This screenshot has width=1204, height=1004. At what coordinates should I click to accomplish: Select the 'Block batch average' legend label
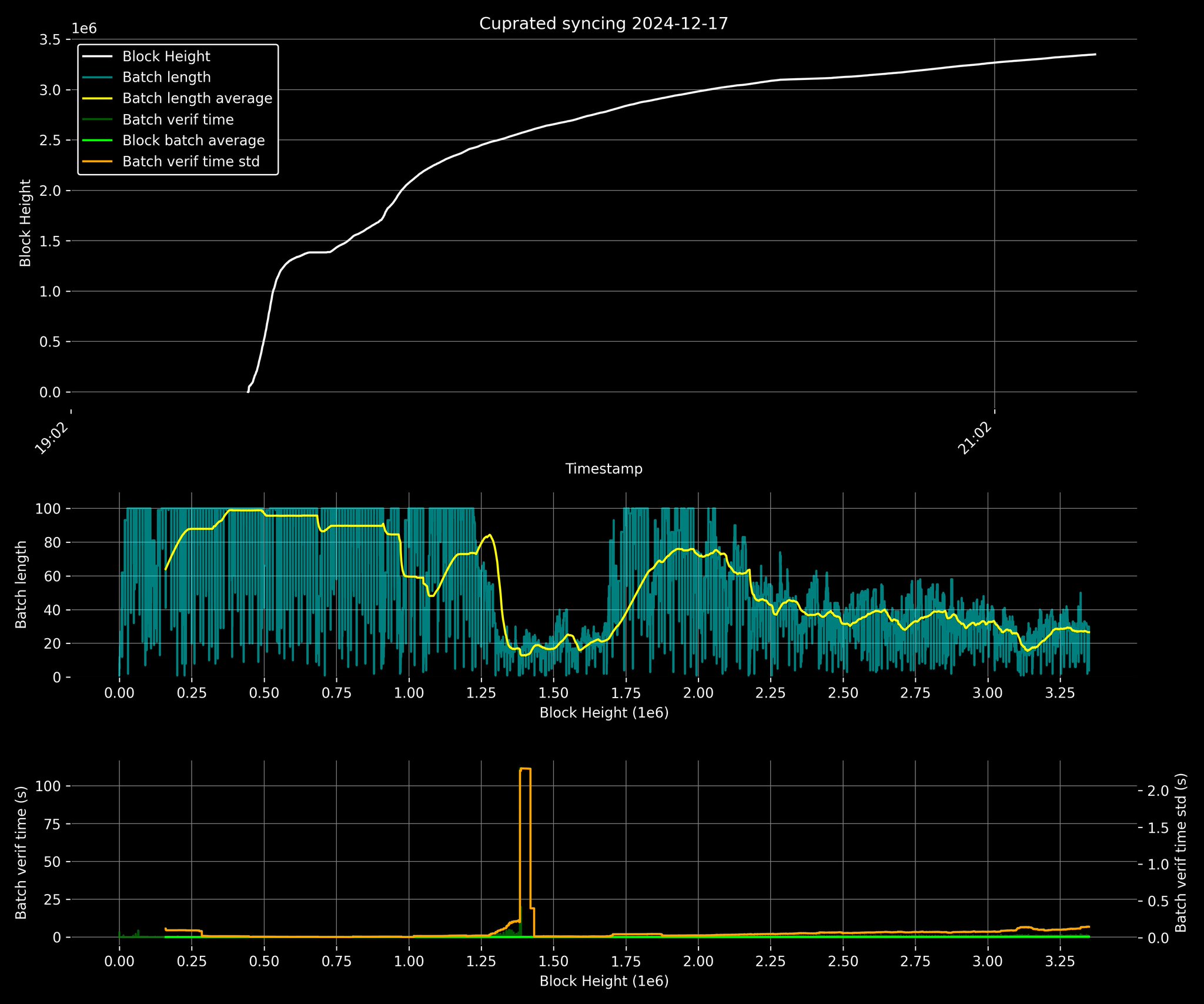193,141
